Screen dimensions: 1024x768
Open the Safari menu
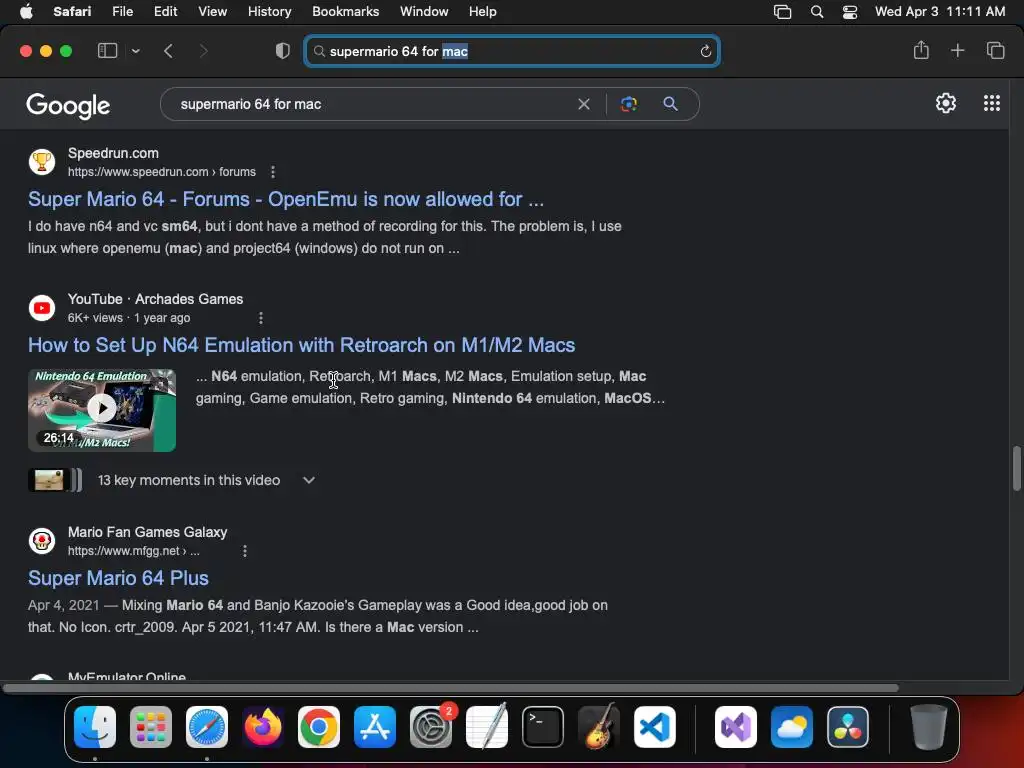pyautogui.click(x=72, y=12)
